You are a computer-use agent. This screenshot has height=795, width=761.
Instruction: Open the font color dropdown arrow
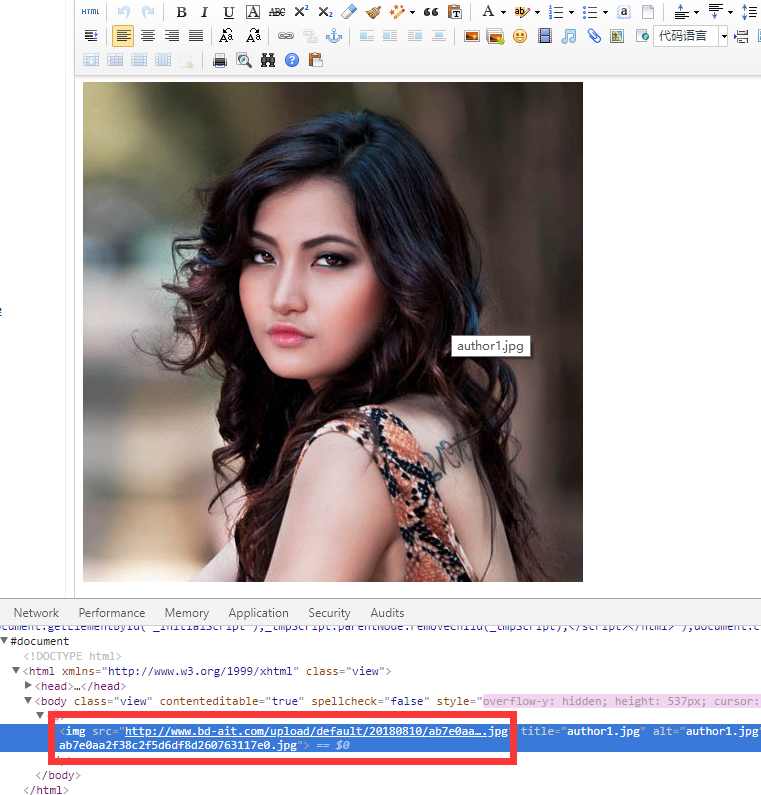point(503,12)
